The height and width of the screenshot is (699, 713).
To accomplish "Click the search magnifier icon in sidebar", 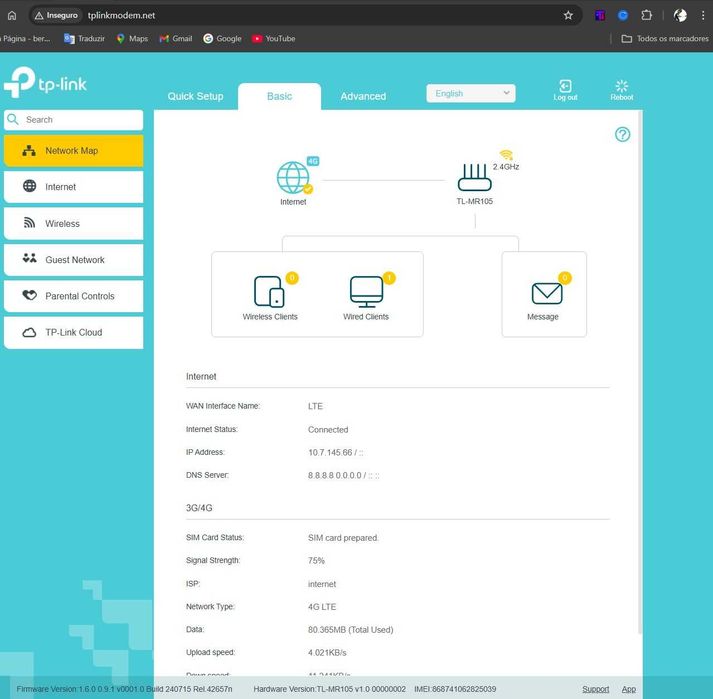I will point(13,119).
